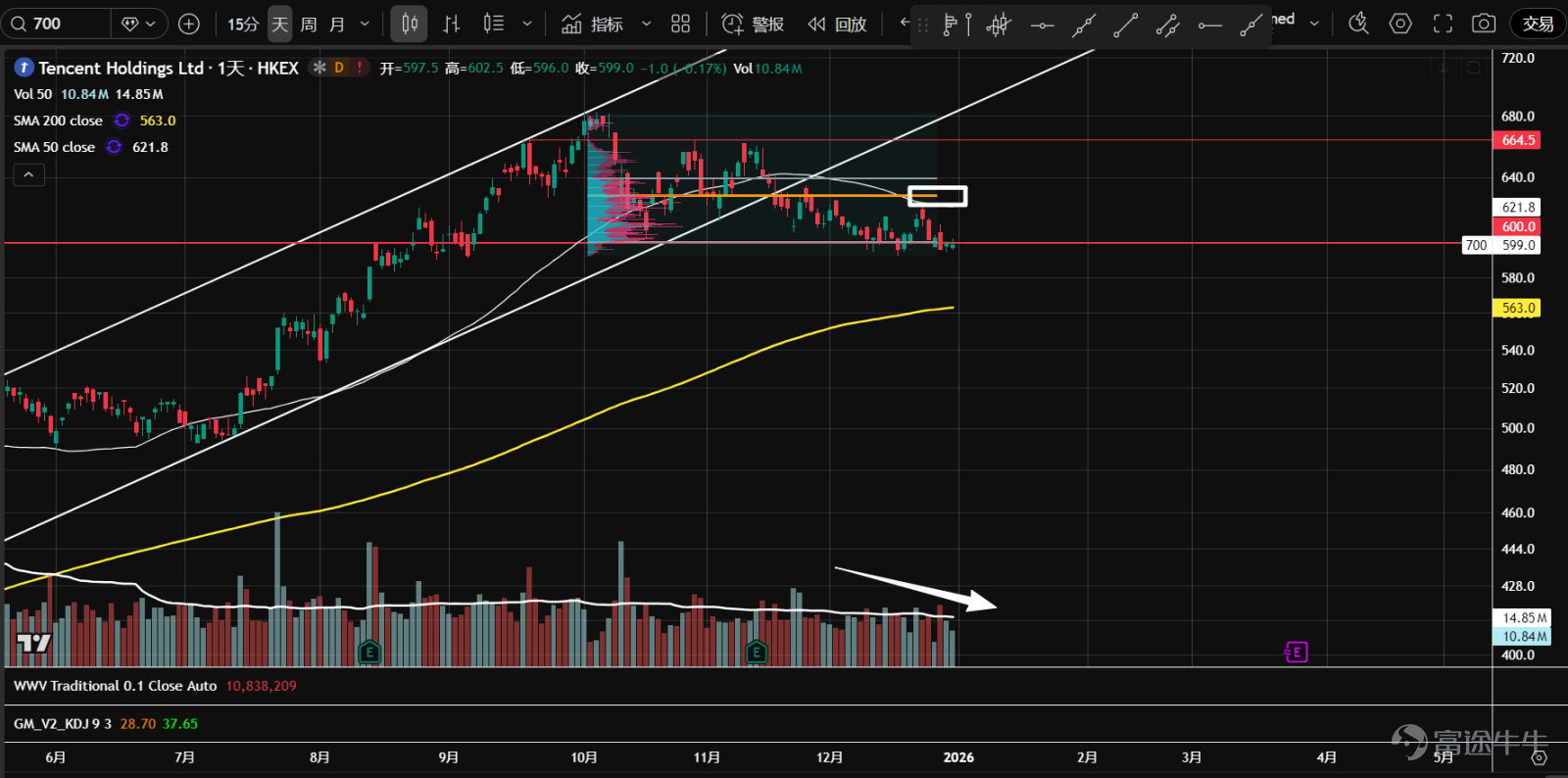Click the 2026 date axis label
1568x778 pixels.
click(x=958, y=757)
